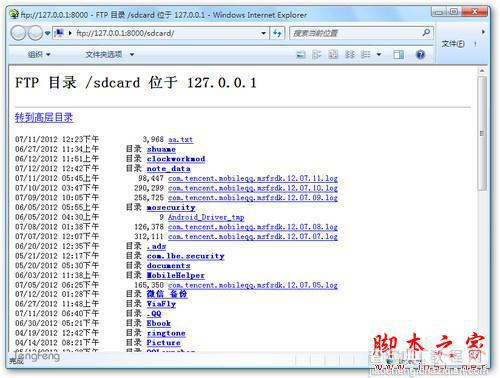This screenshot has height=378, width=500.
Task: Click the computer icon in address bar
Action: (59, 33)
